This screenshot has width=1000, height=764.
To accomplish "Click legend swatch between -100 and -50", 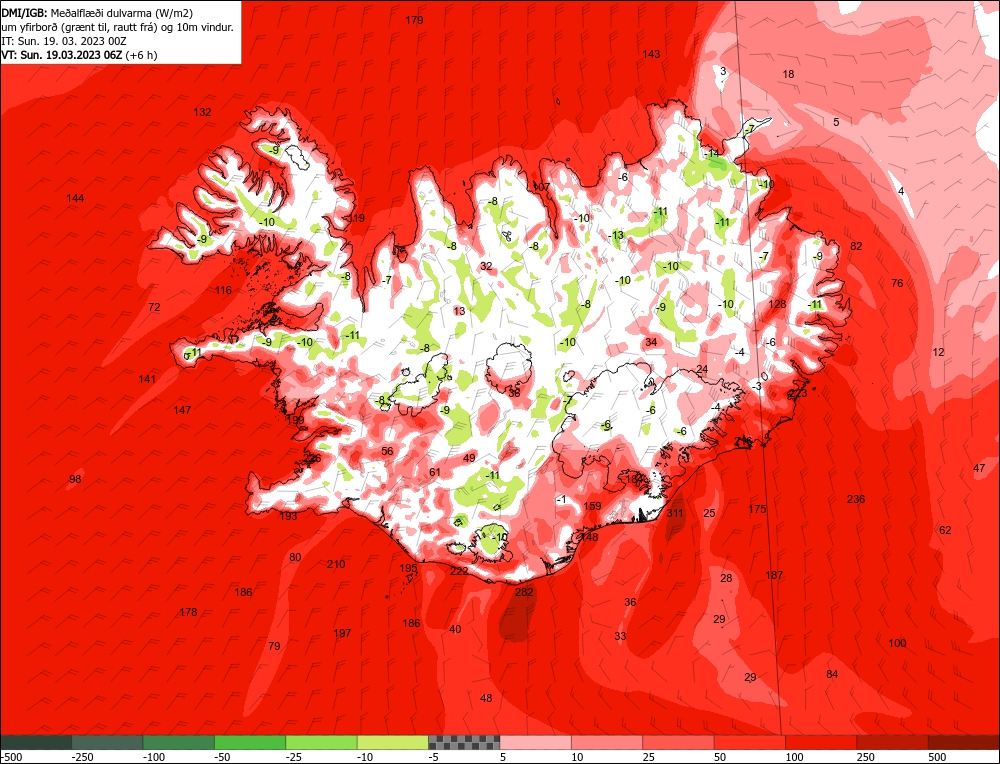I will [x=179, y=742].
